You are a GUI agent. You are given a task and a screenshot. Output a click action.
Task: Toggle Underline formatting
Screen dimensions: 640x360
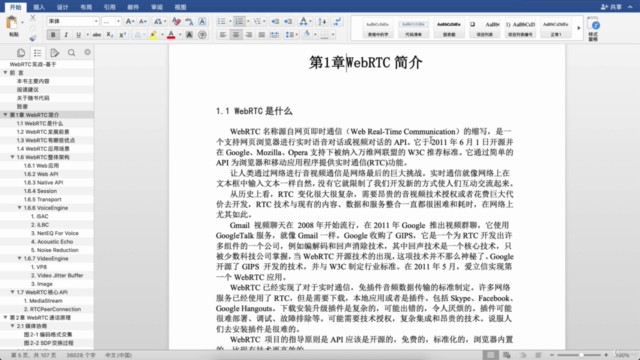point(78,35)
